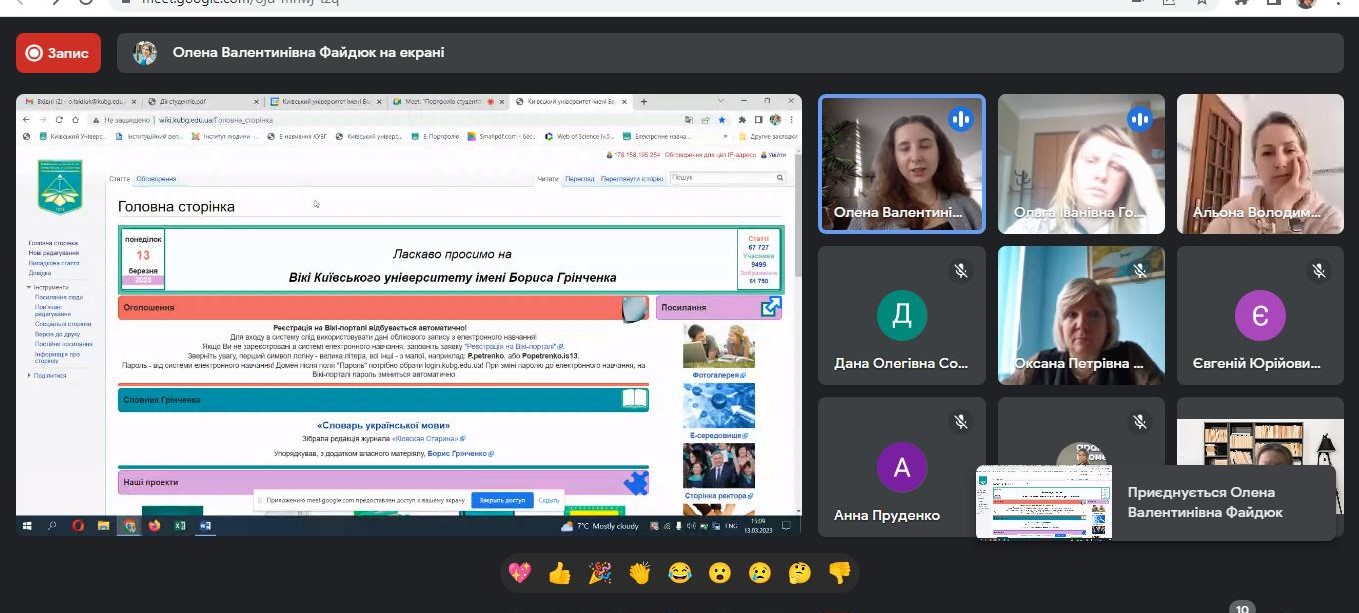Open the joining notification screen thumbnail
The width and height of the screenshot is (1359, 613).
click(1043, 502)
